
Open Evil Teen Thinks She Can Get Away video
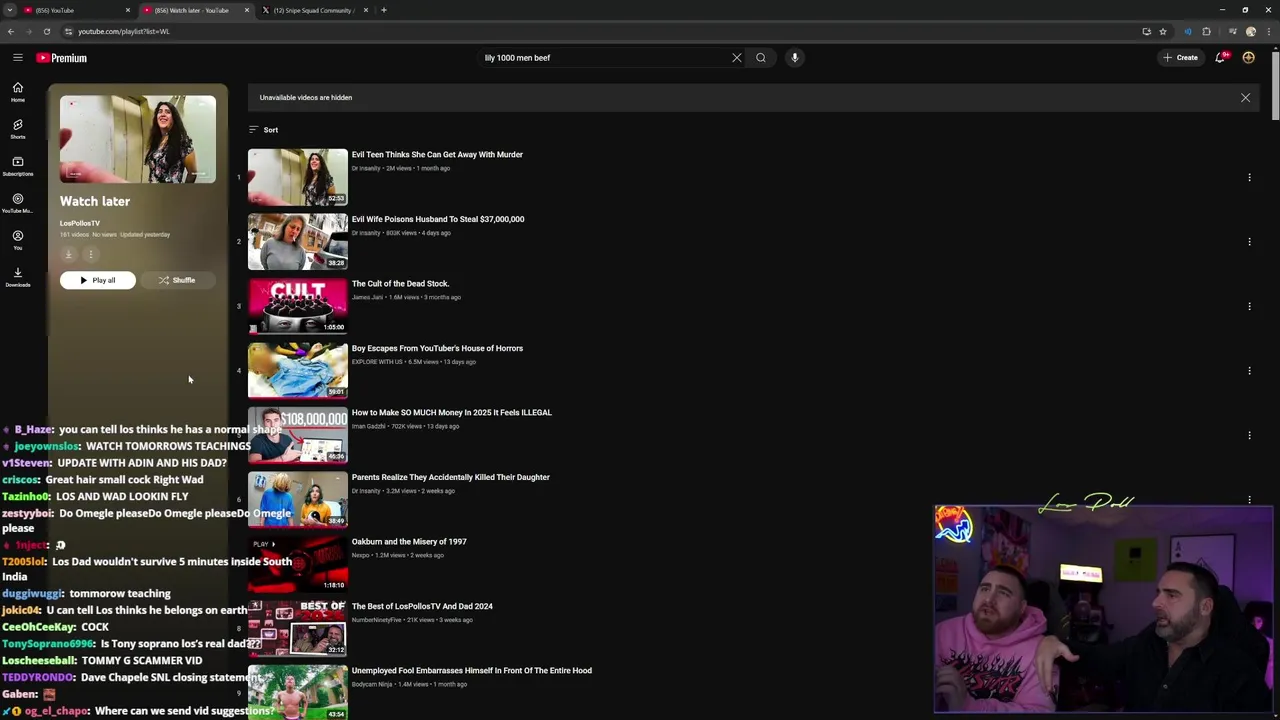pos(437,155)
